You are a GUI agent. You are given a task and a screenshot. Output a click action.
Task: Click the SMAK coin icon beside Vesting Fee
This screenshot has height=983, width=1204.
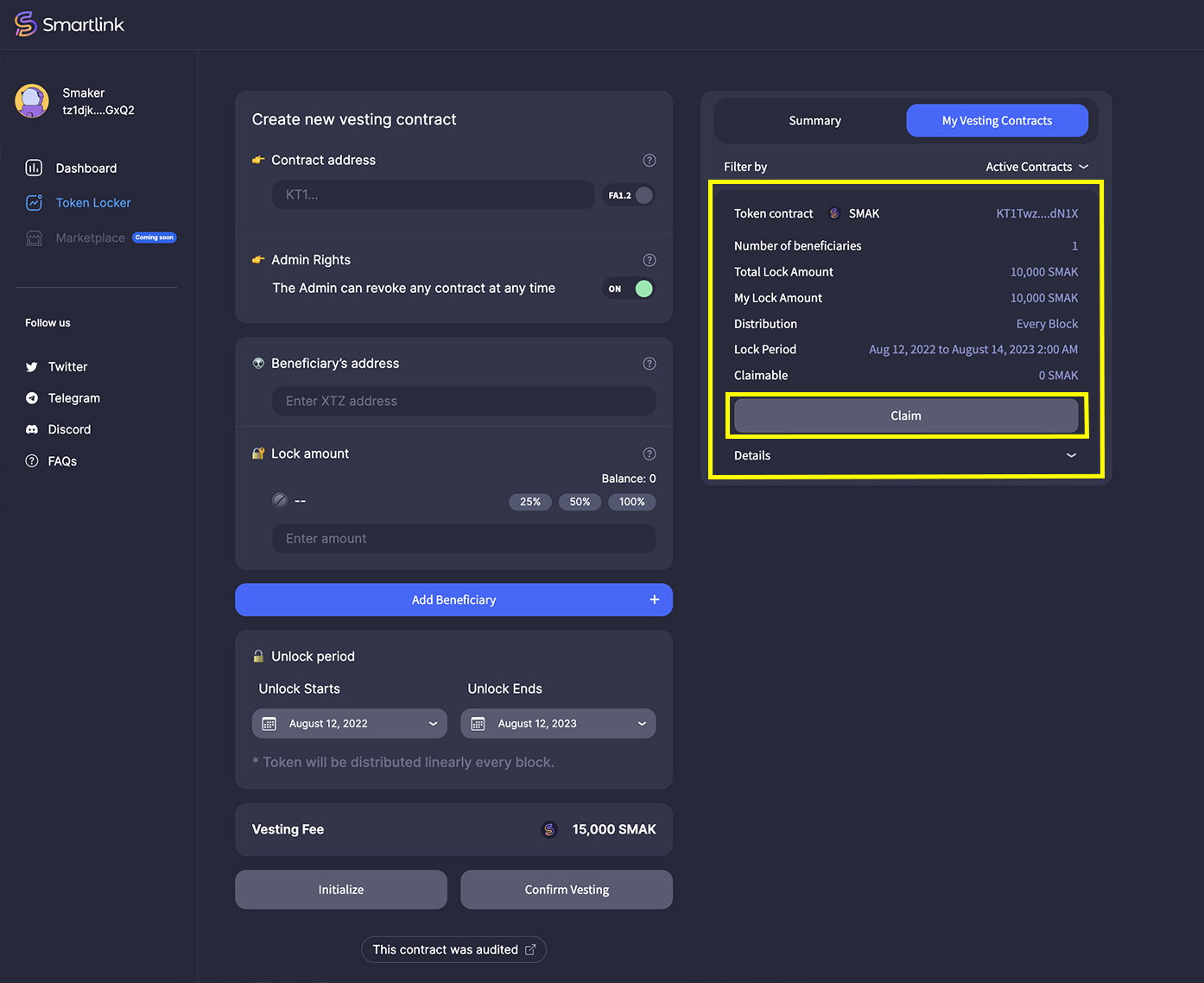tap(549, 829)
